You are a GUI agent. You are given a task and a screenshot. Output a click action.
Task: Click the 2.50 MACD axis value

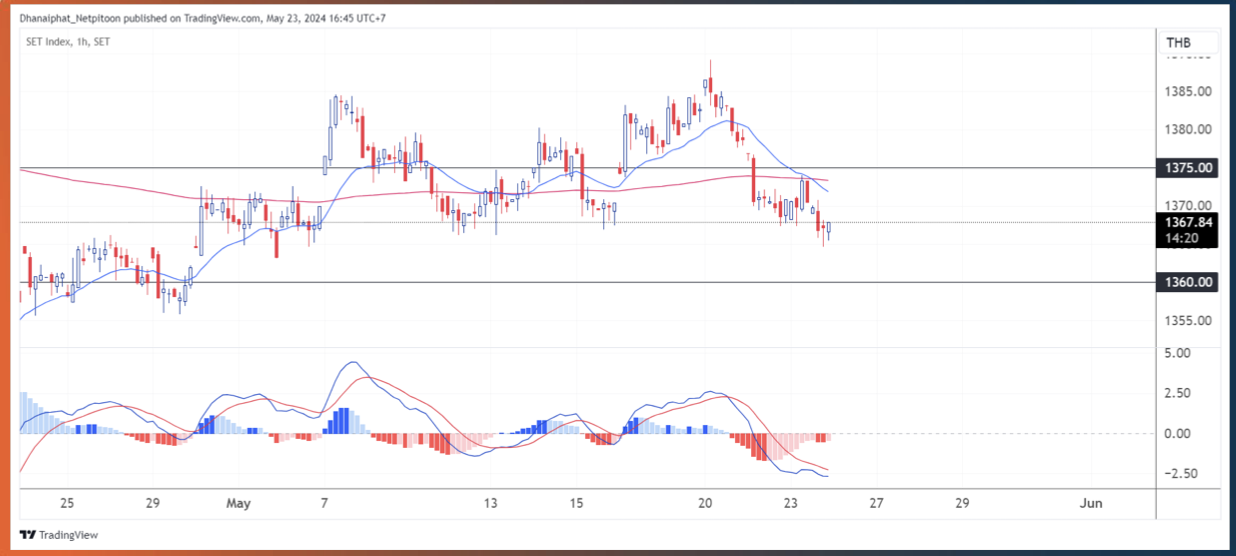coord(1177,393)
